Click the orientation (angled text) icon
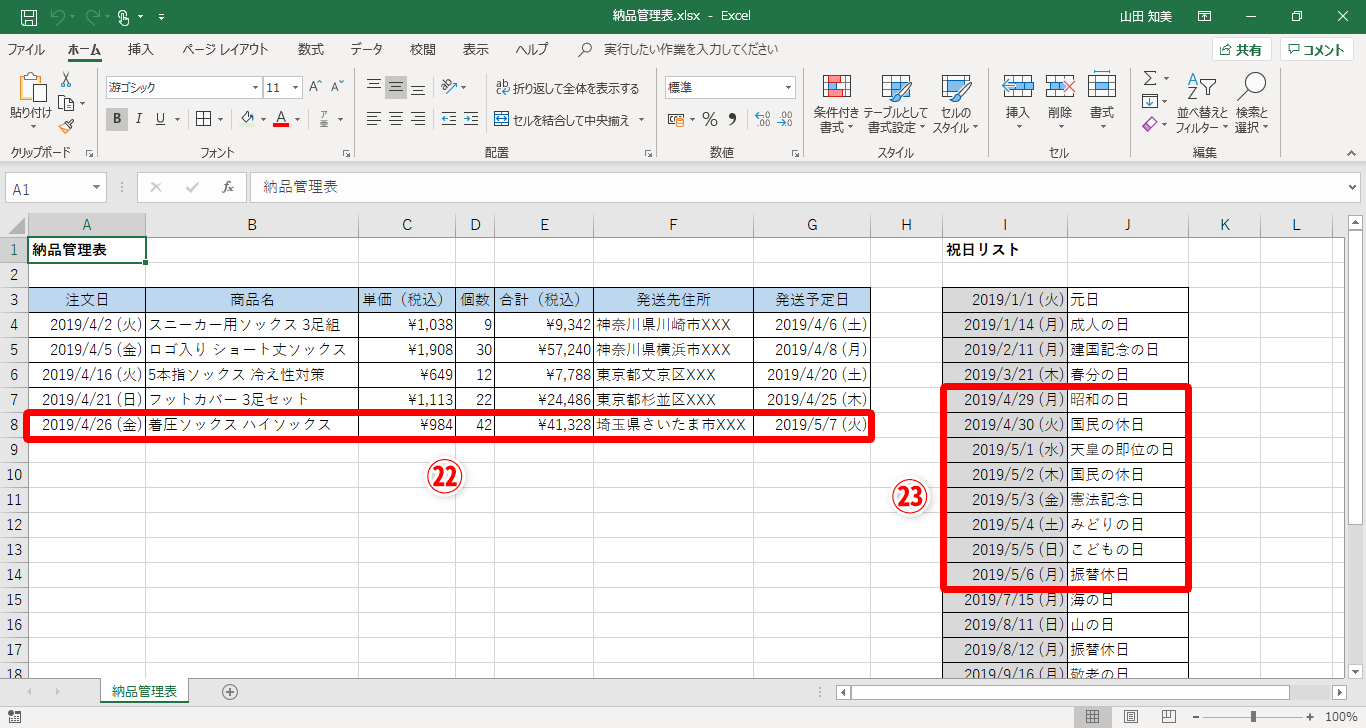The width and height of the screenshot is (1366, 728). [x=450, y=87]
